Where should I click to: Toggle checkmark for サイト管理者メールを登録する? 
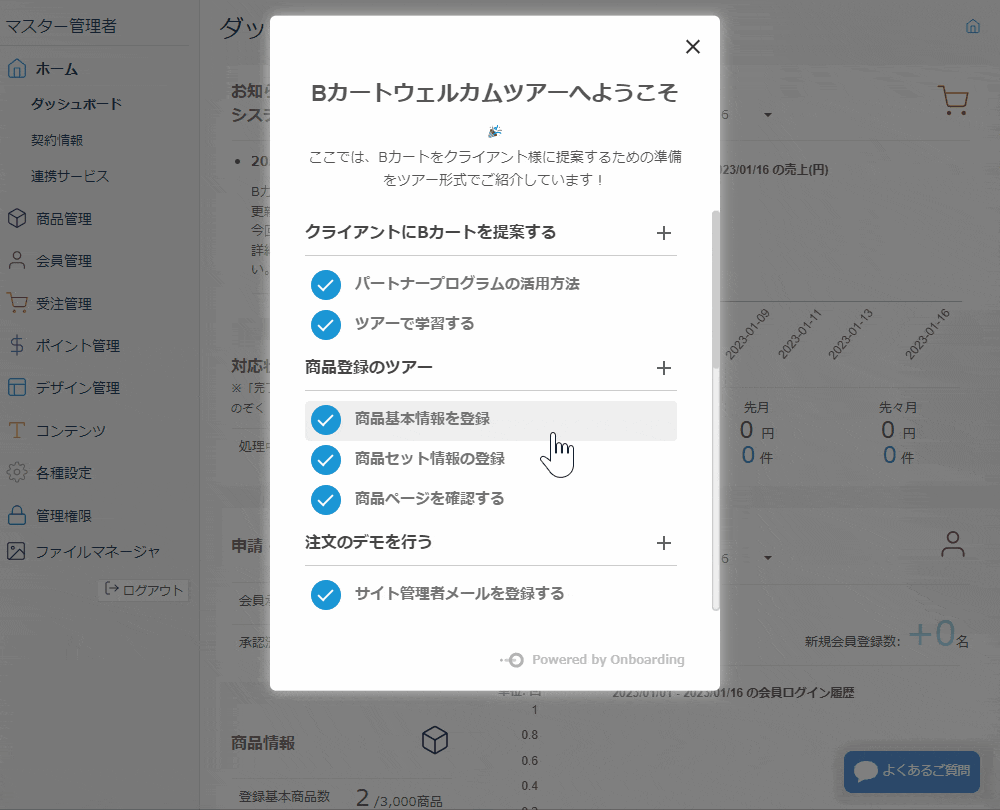click(x=326, y=594)
